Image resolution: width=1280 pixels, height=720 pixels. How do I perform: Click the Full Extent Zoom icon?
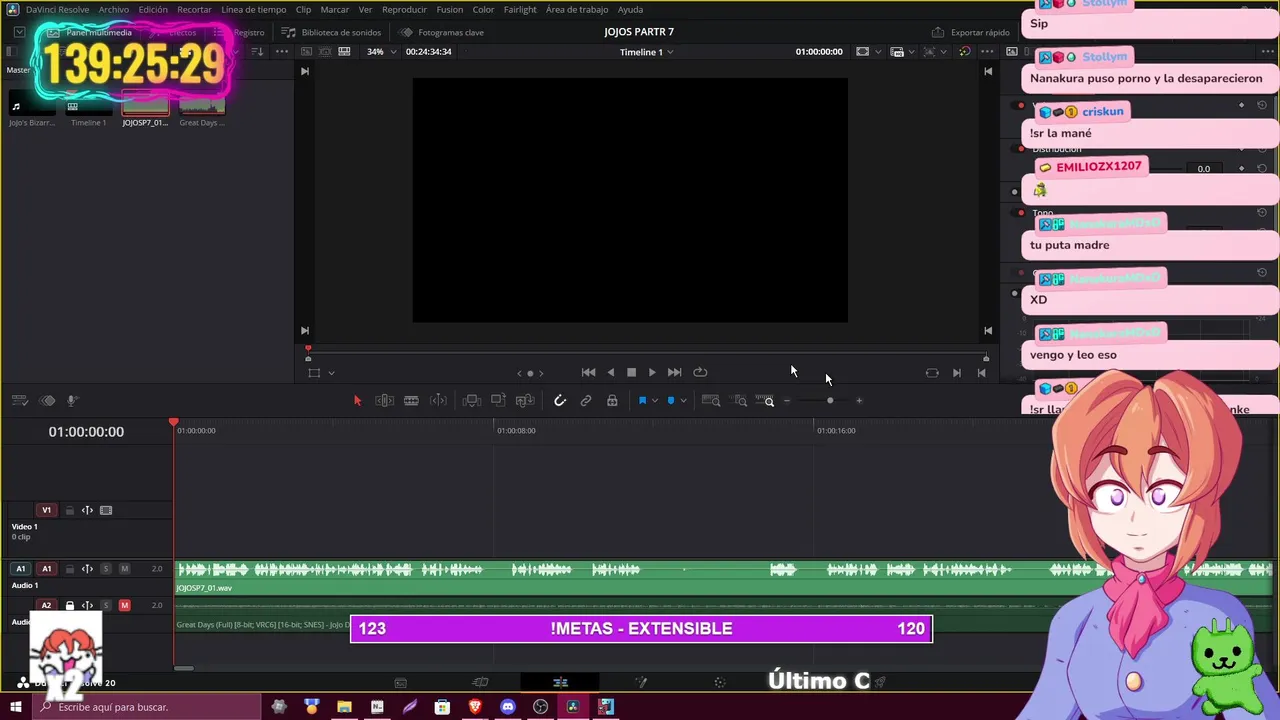711,401
